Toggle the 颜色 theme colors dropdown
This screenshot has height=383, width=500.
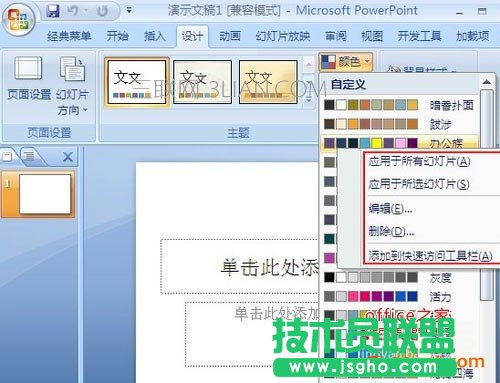[346, 62]
